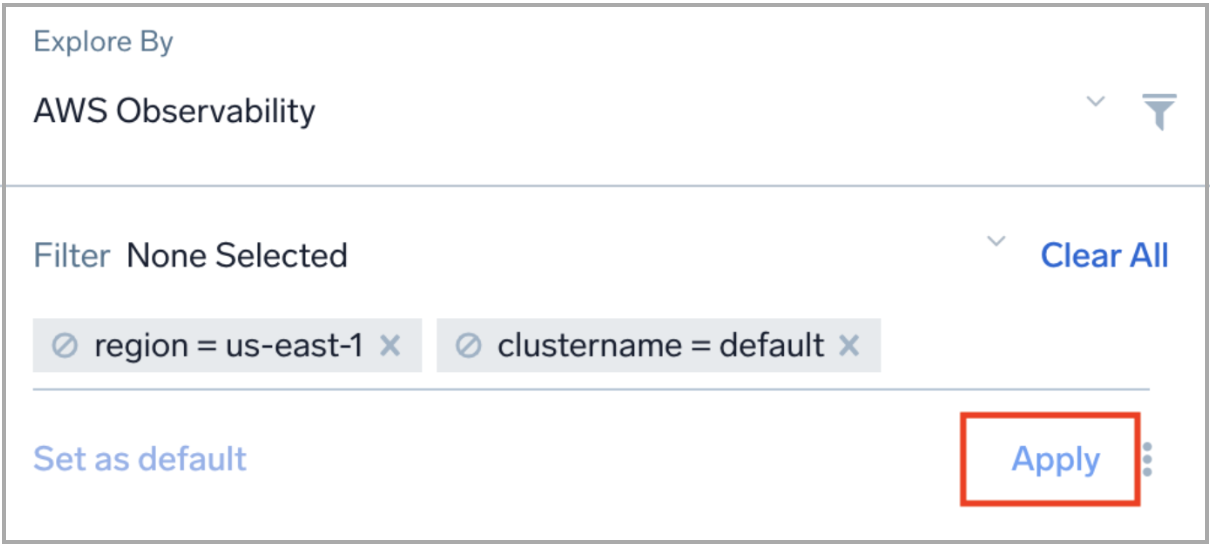Click the Clear All link
Image resolution: width=1210 pixels, height=546 pixels.
[x=1104, y=256]
